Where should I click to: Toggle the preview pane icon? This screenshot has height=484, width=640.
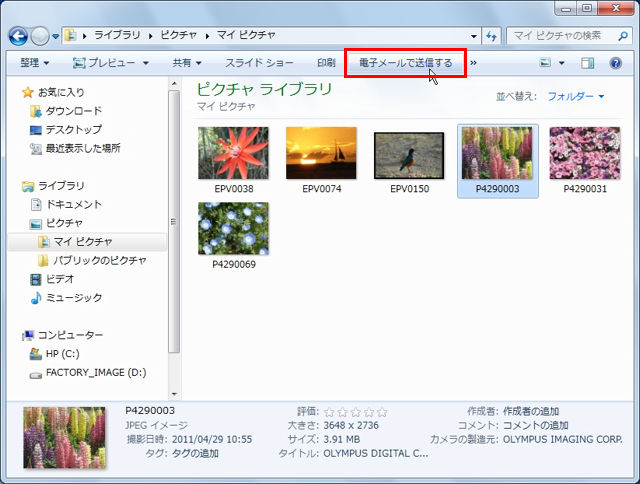tap(587, 63)
